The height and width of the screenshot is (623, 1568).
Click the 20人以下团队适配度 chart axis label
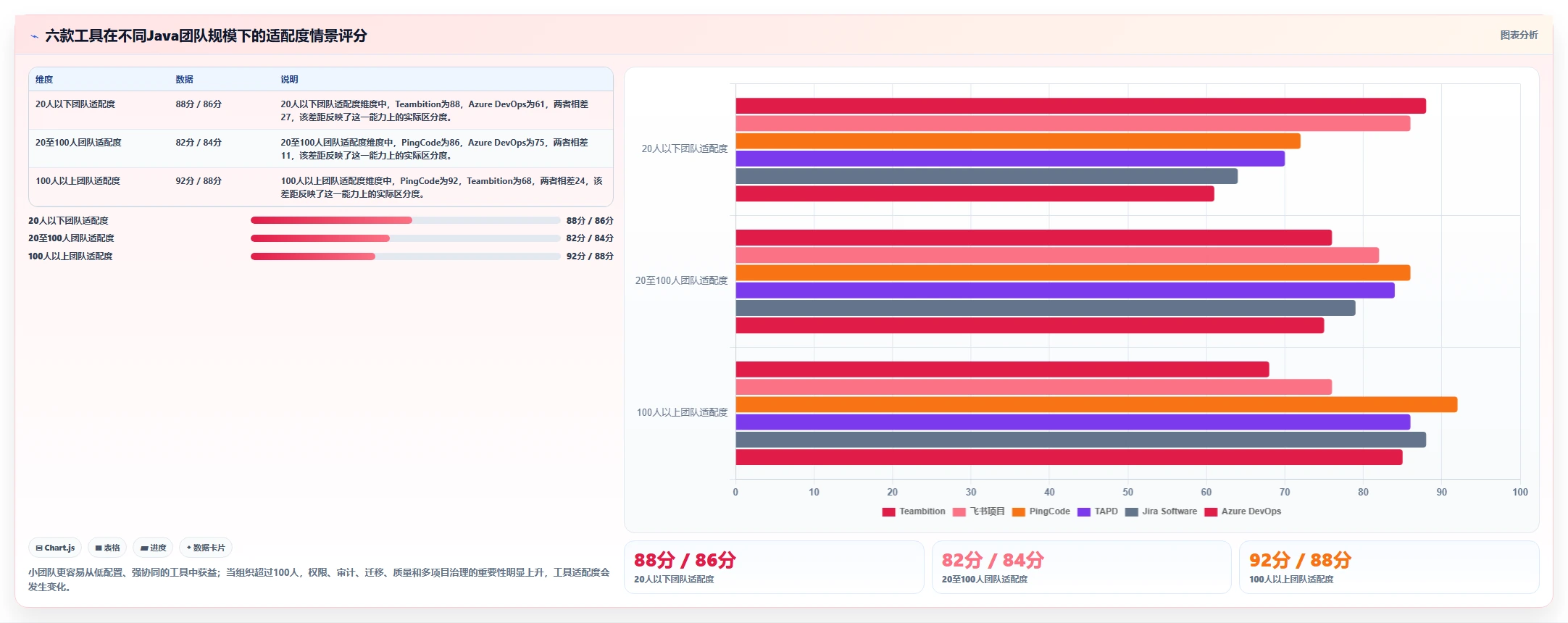click(x=684, y=149)
